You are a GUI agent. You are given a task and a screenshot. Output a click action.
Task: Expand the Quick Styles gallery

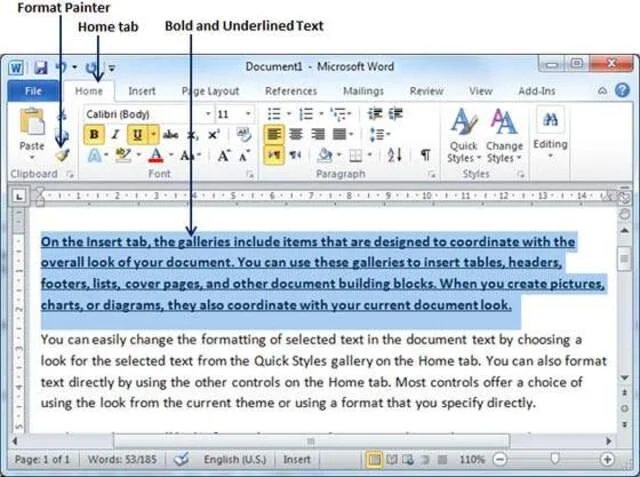[464, 135]
